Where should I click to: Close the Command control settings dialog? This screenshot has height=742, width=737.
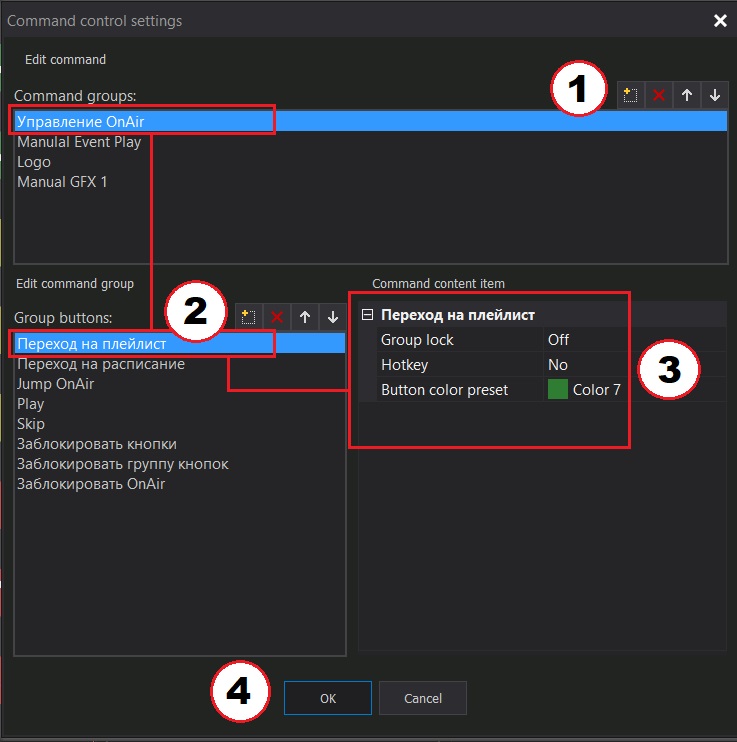click(x=720, y=20)
